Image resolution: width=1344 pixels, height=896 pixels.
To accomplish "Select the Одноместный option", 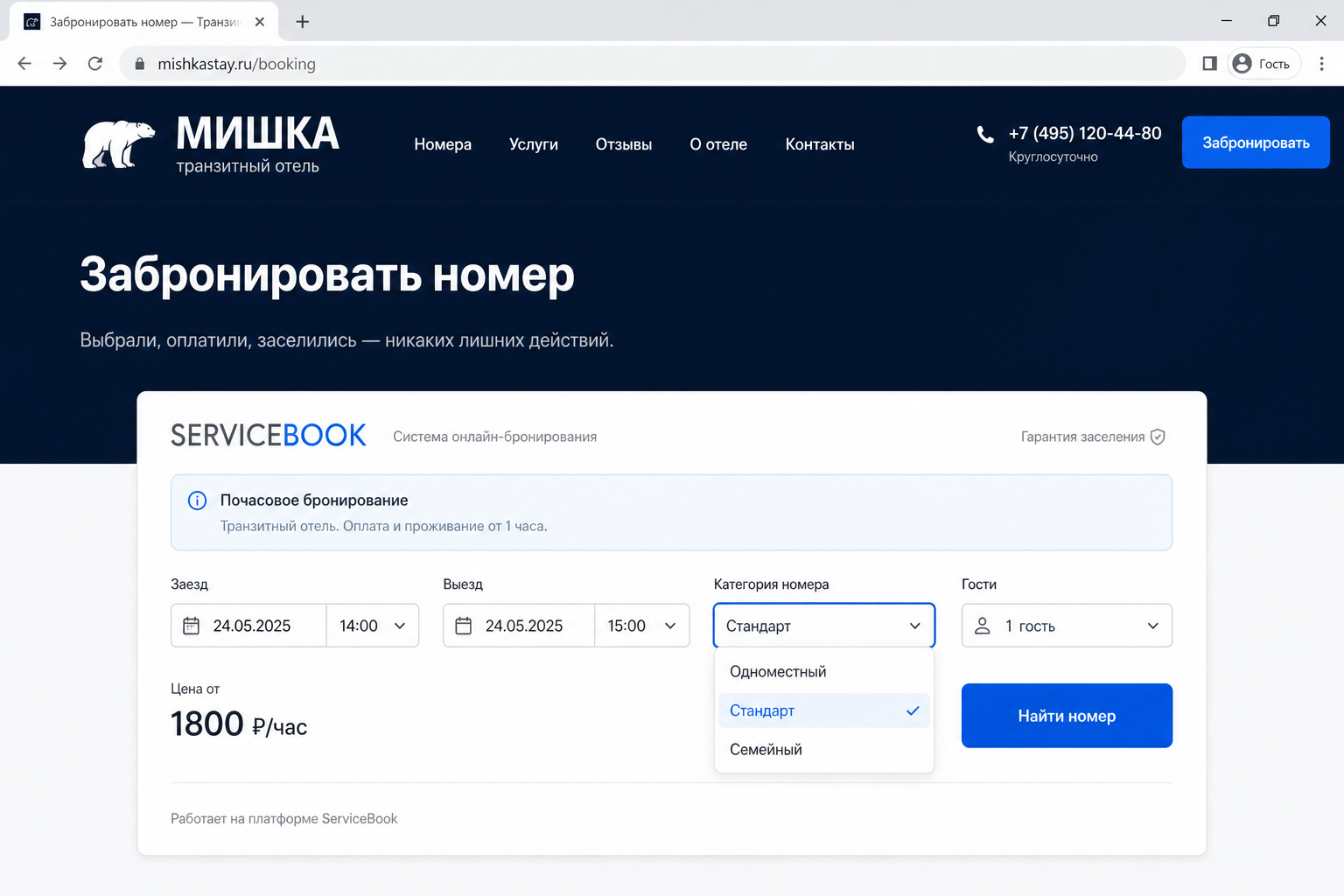I will 824,672.
